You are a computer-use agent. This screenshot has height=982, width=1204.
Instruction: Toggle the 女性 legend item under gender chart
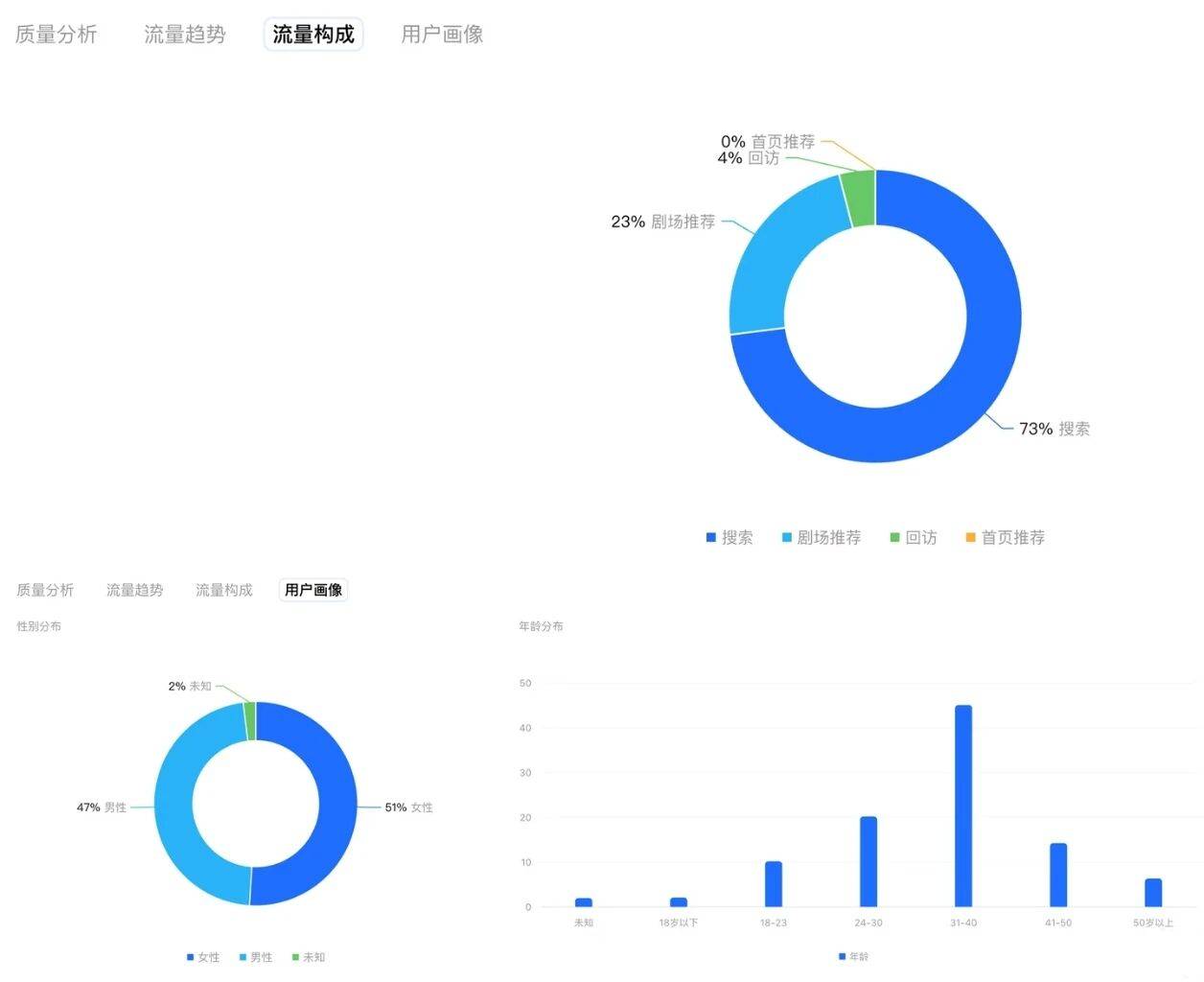tap(203, 957)
